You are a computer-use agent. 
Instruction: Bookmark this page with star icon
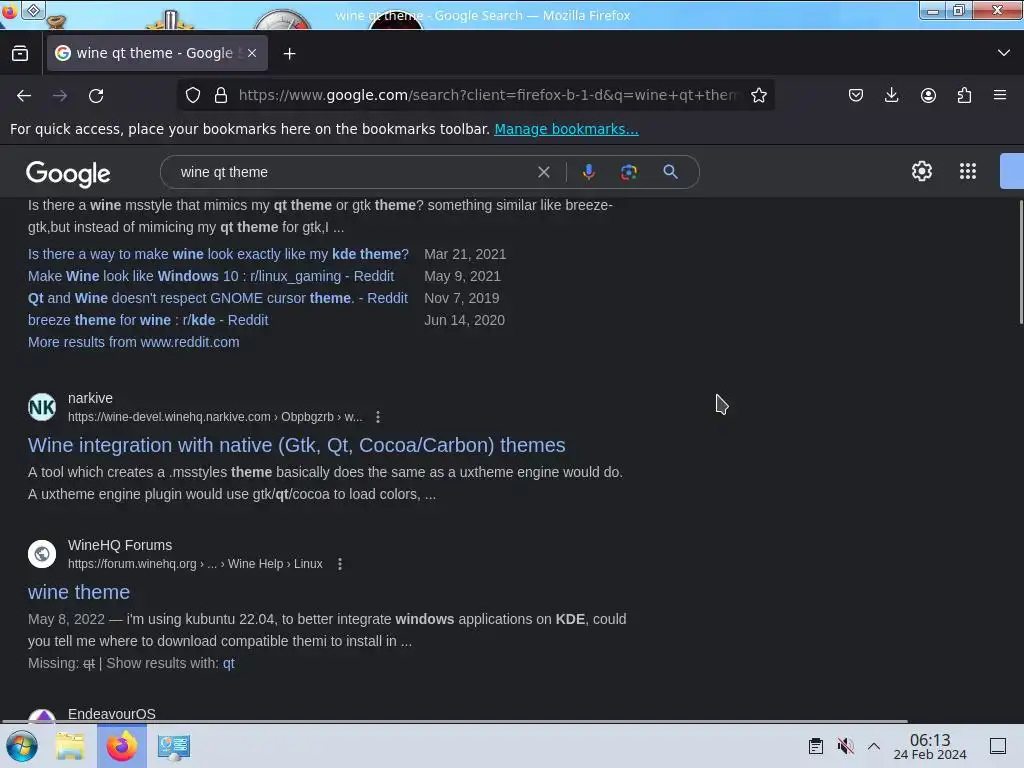point(759,95)
